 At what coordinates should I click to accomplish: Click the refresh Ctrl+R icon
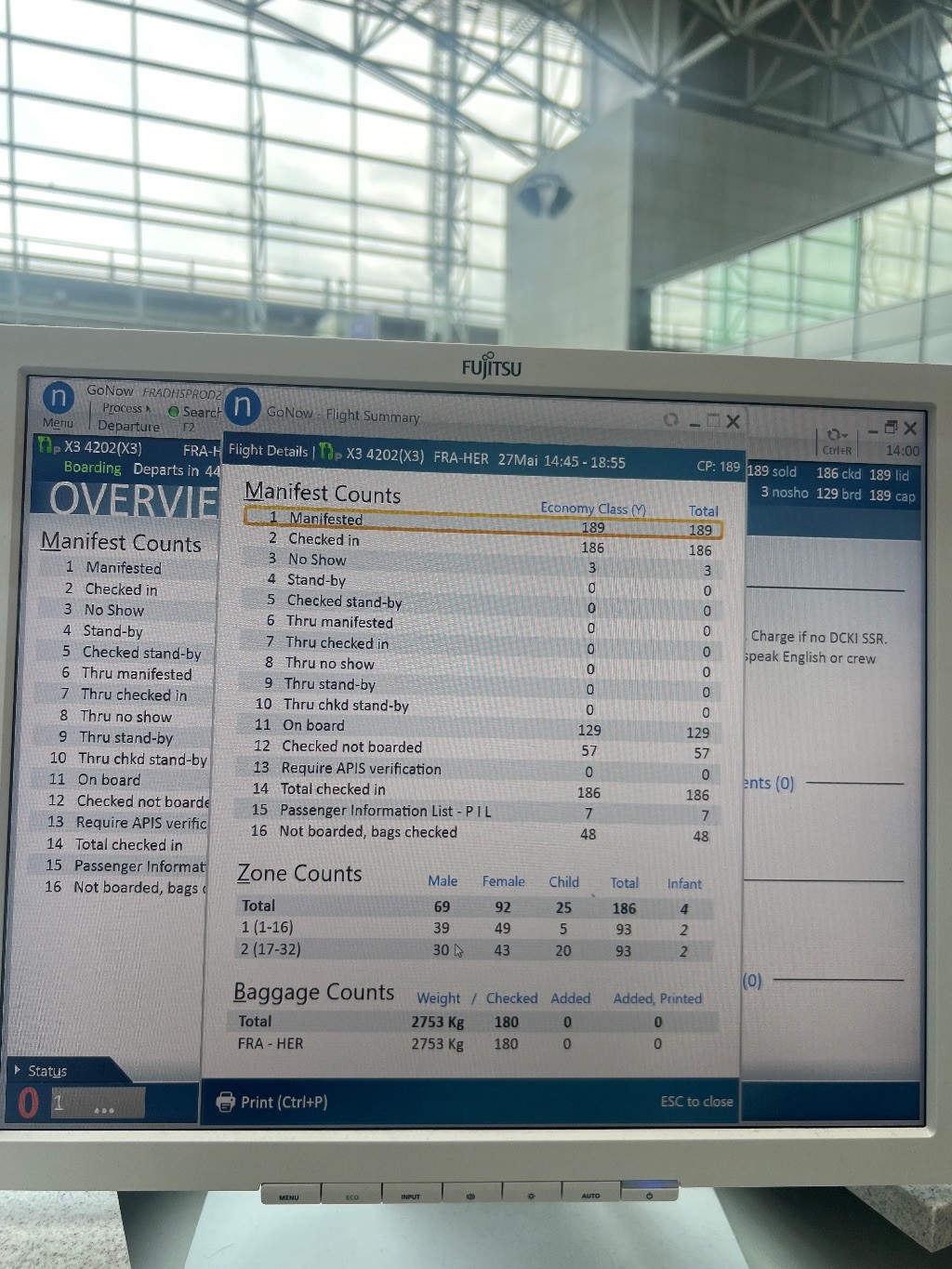pos(833,434)
